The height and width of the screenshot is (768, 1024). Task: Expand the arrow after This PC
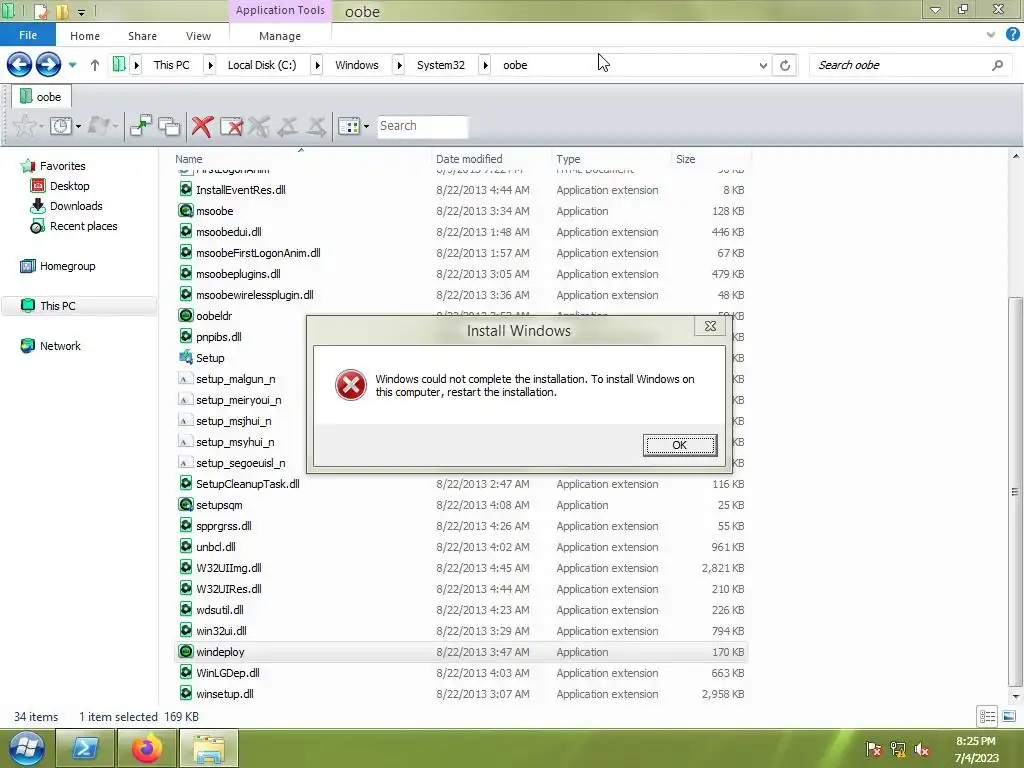(210, 65)
